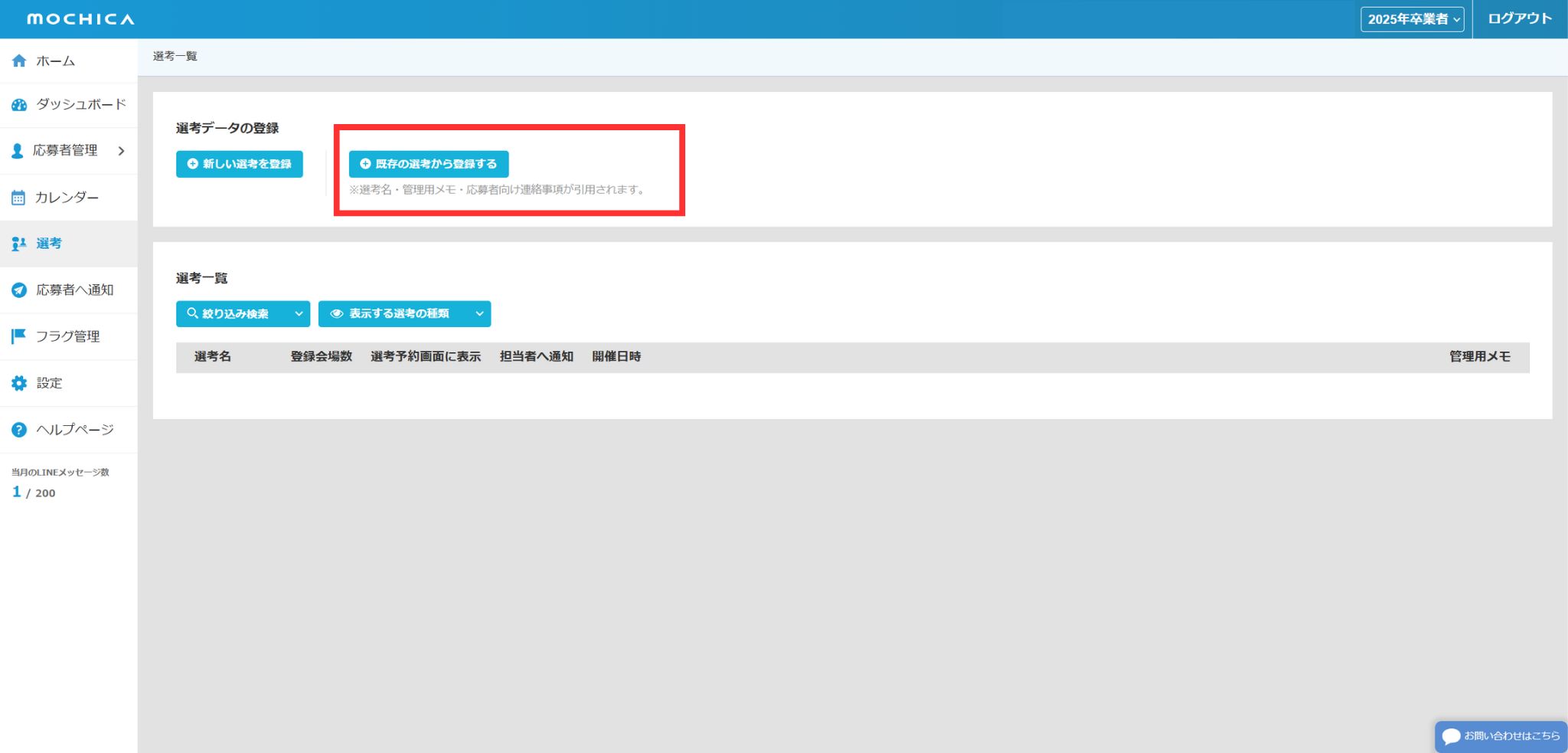Click the flag management icon
Viewport: 1568px width, 753px height.
19,336
